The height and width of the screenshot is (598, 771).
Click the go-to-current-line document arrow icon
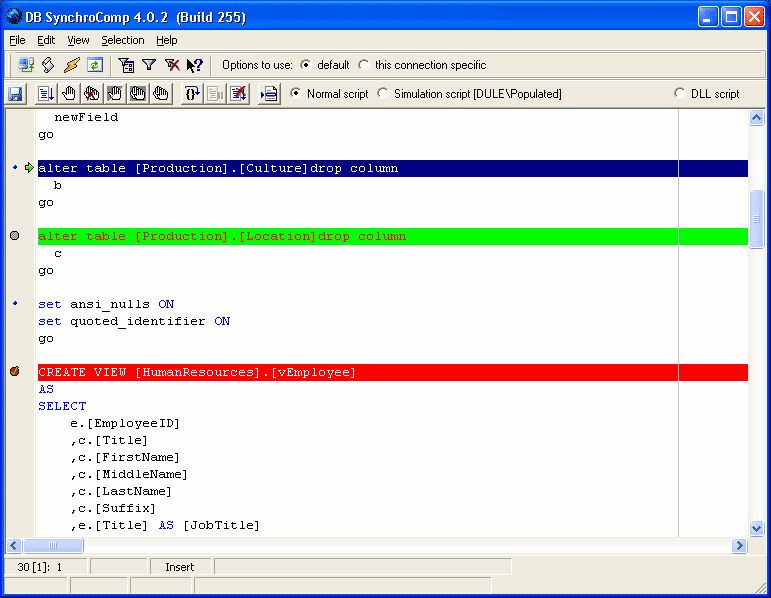click(269, 93)
